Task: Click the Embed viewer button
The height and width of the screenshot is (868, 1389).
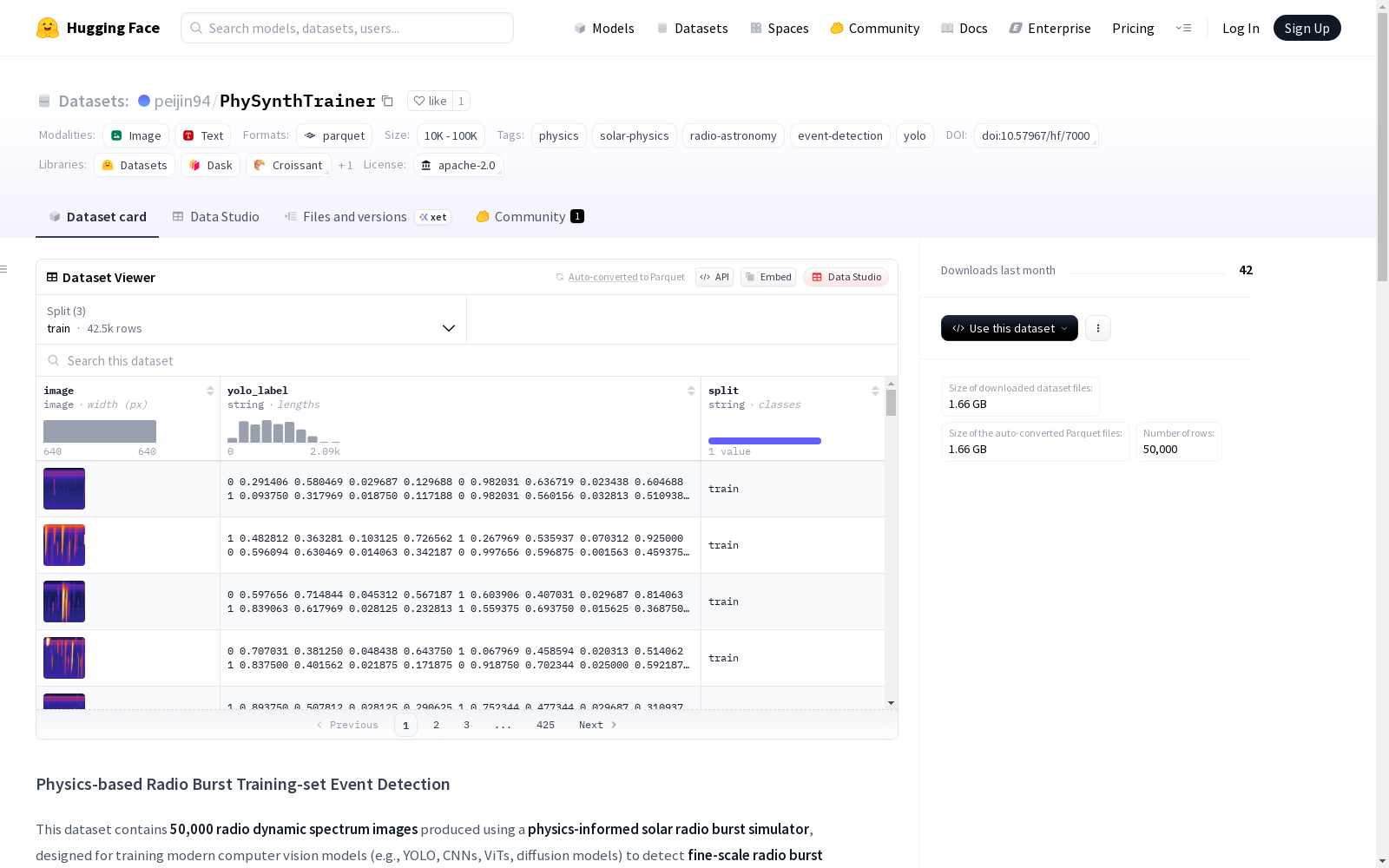Action: [x=768, y=277]
